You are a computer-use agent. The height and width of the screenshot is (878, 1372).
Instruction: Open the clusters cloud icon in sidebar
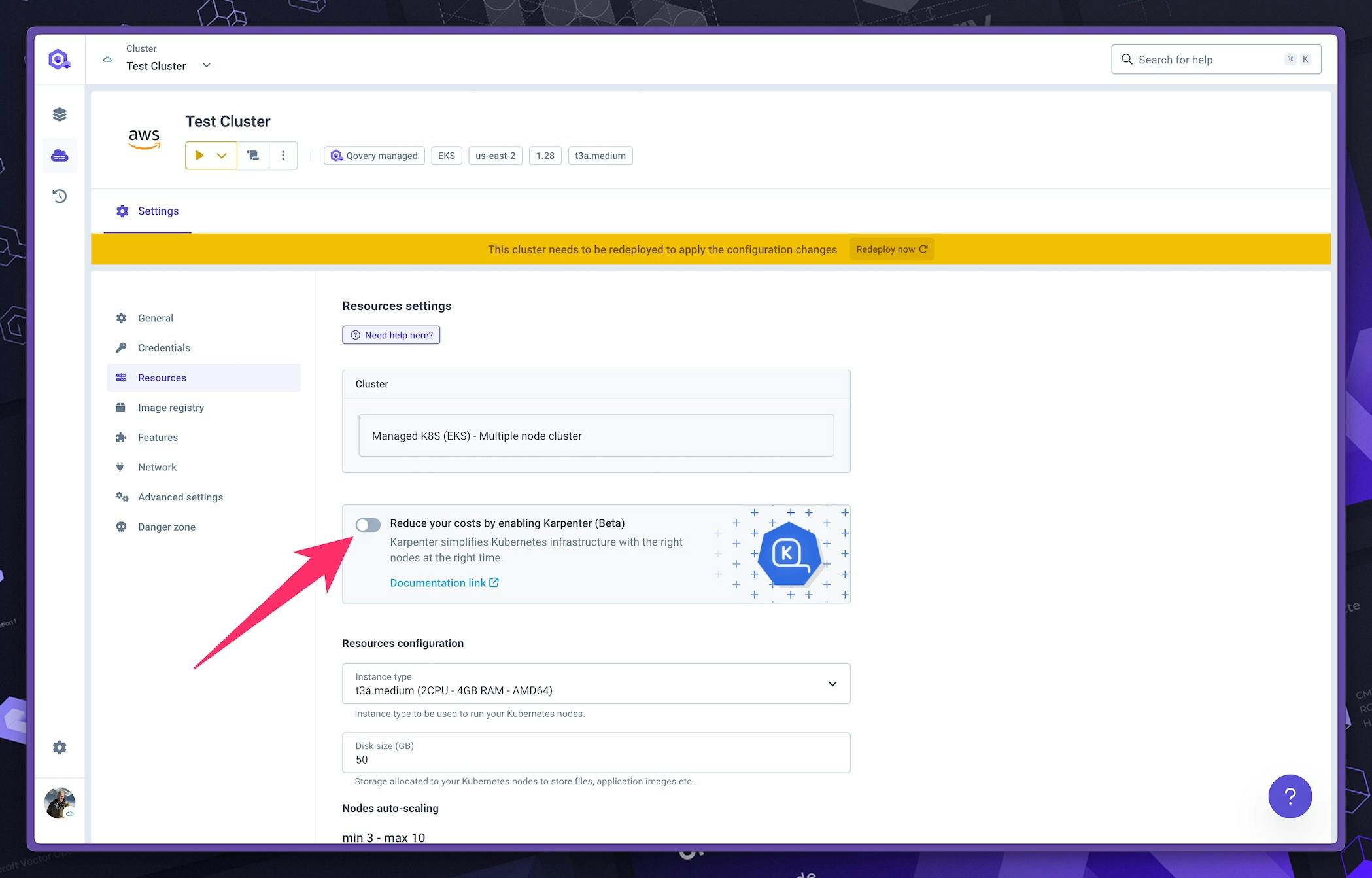(60, 156)
